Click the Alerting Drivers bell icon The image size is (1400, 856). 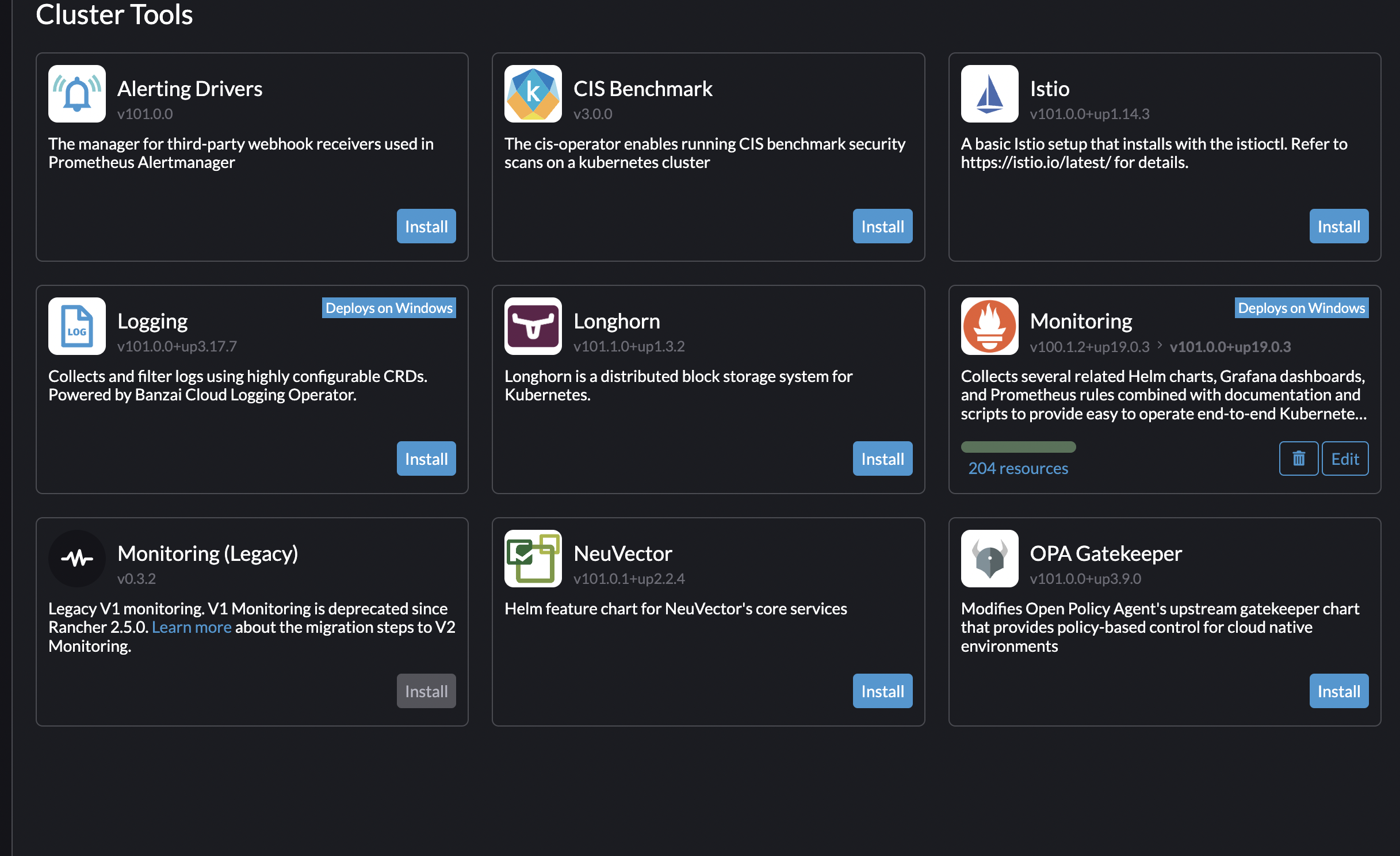tap(76, 94)
